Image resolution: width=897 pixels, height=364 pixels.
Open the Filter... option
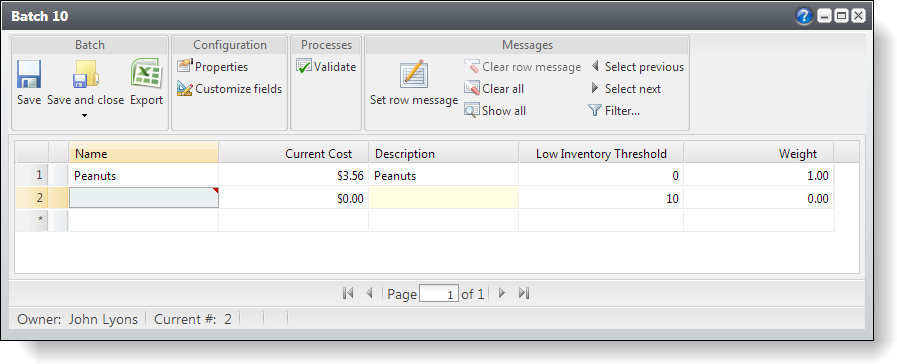(614, 110)
